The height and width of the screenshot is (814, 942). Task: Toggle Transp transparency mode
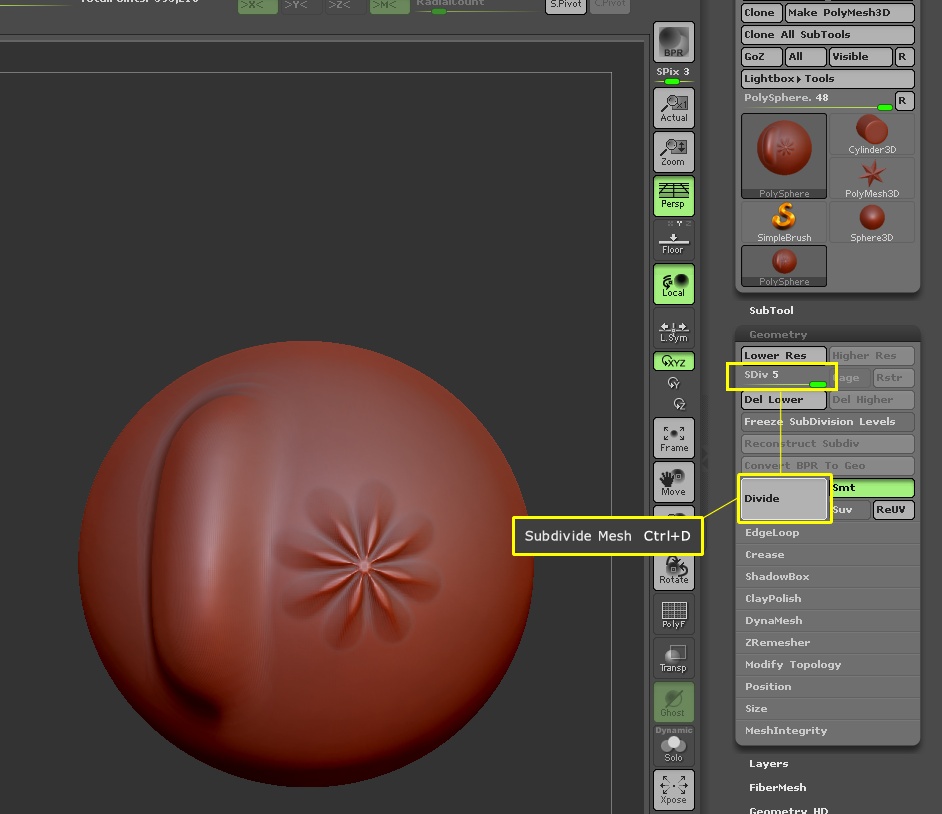click(x=673, y=658)
